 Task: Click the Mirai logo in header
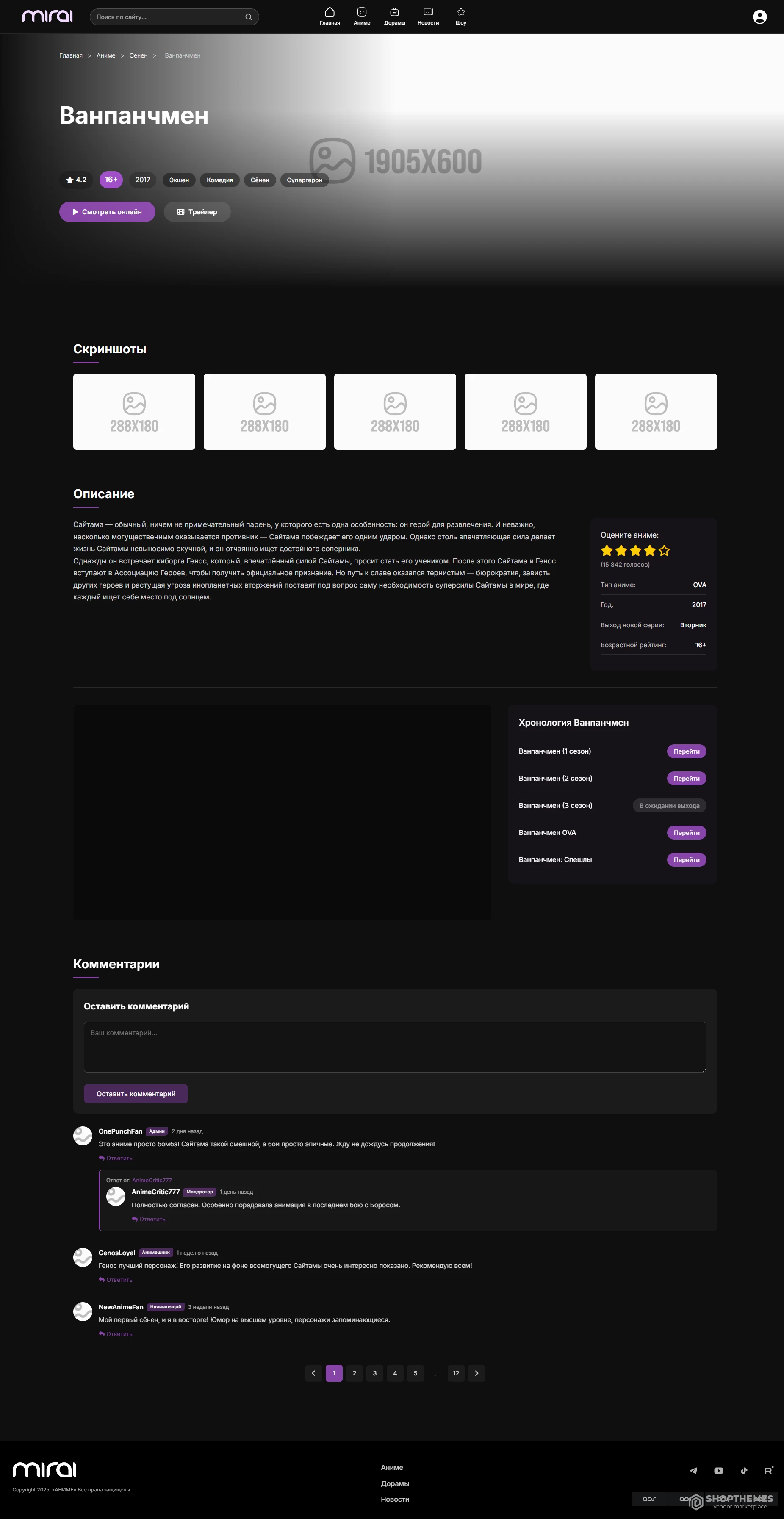click(x=47, y=17)
